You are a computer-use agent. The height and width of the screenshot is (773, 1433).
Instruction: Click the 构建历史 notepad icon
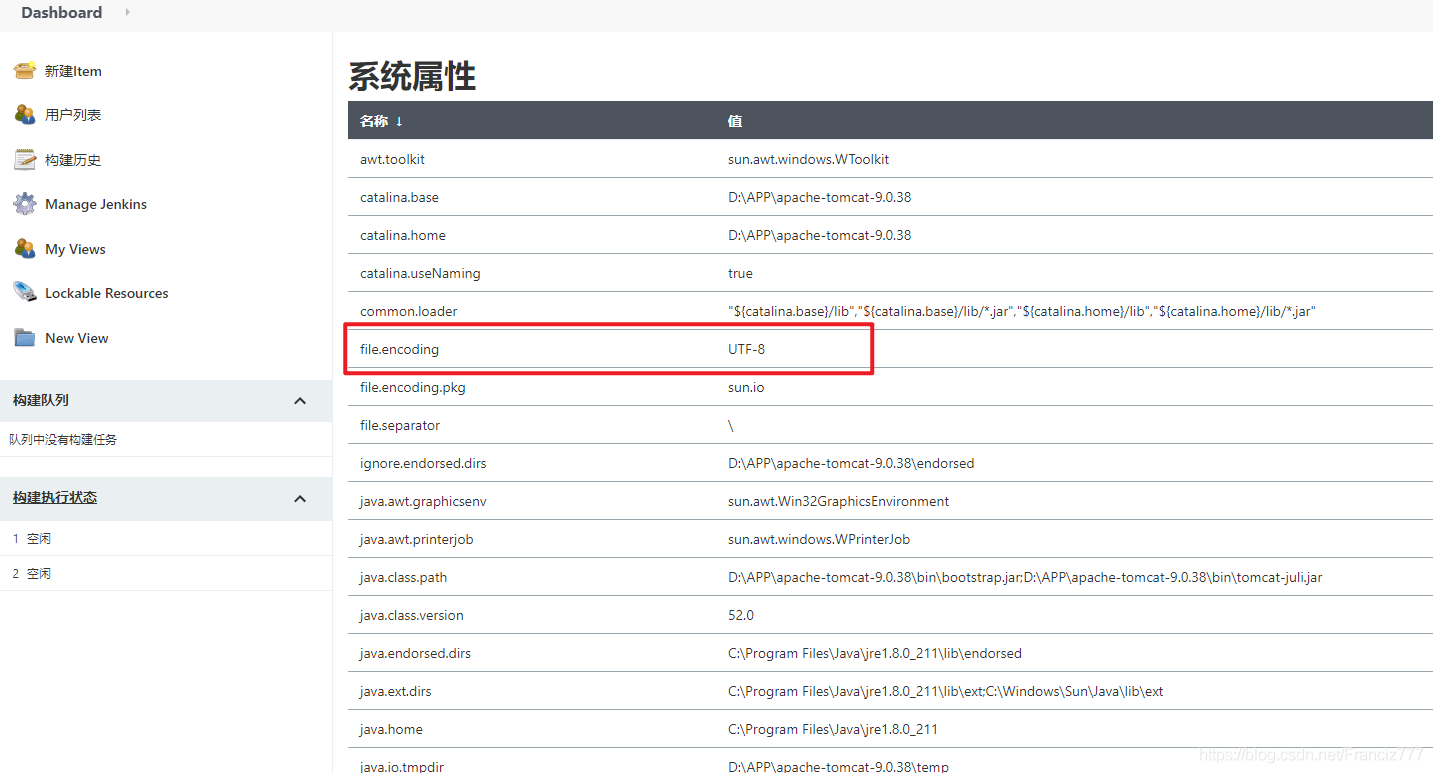click(24, 160)
